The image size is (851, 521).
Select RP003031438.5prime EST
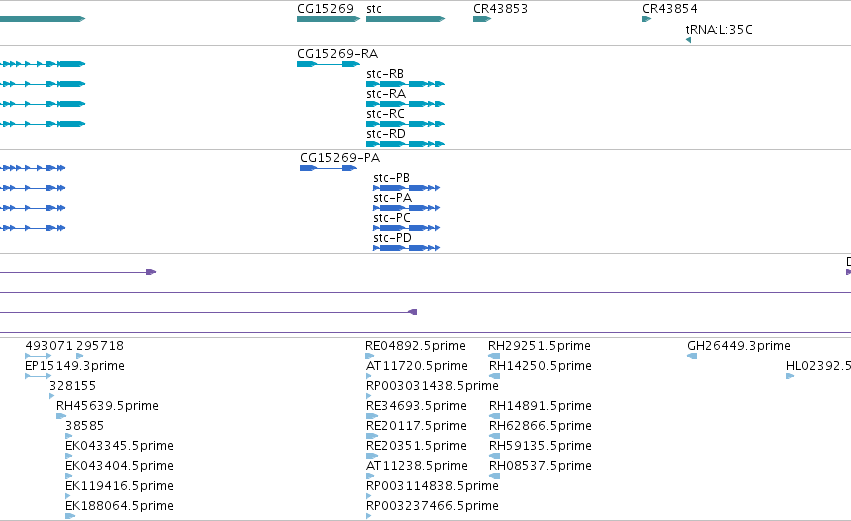click(x=369, y=396)
